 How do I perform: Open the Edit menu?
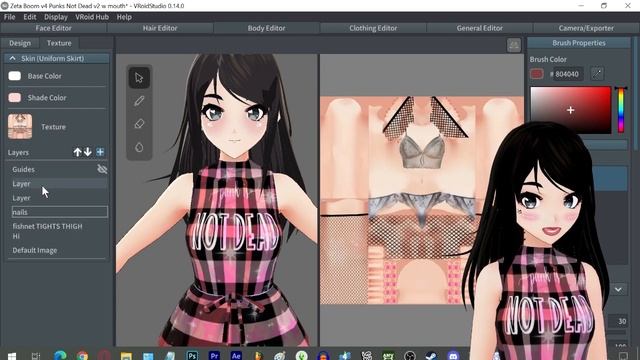pos(30,17)
